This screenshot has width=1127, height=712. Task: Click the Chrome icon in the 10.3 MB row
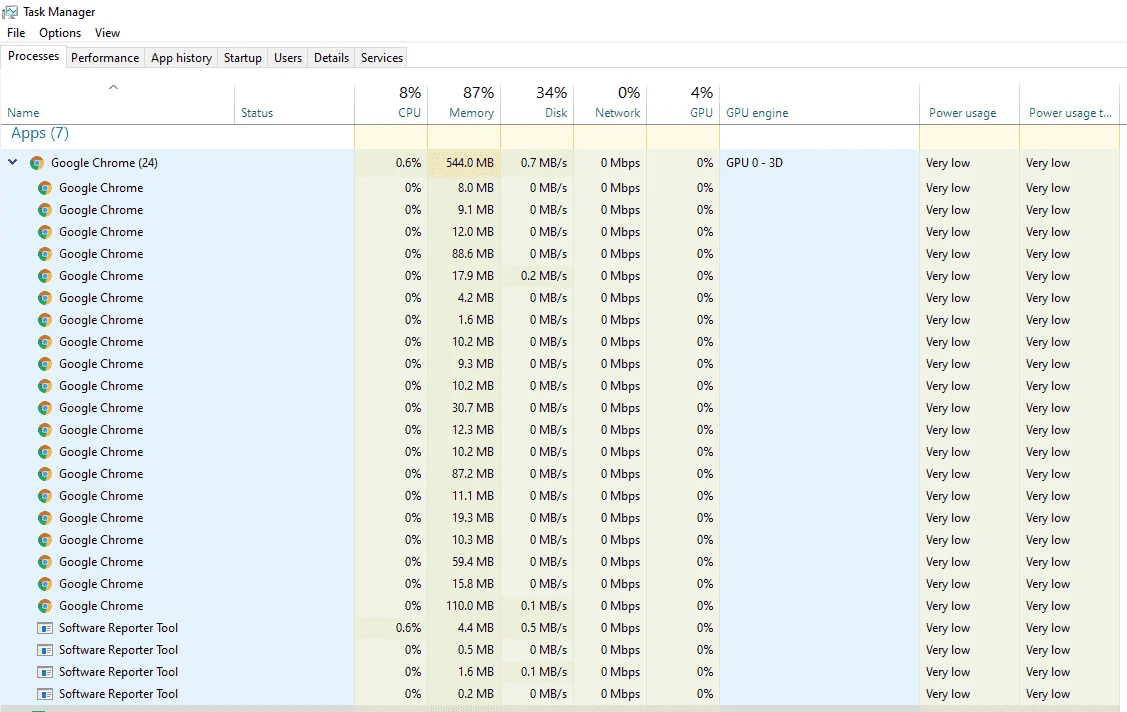tap(45, 540)
